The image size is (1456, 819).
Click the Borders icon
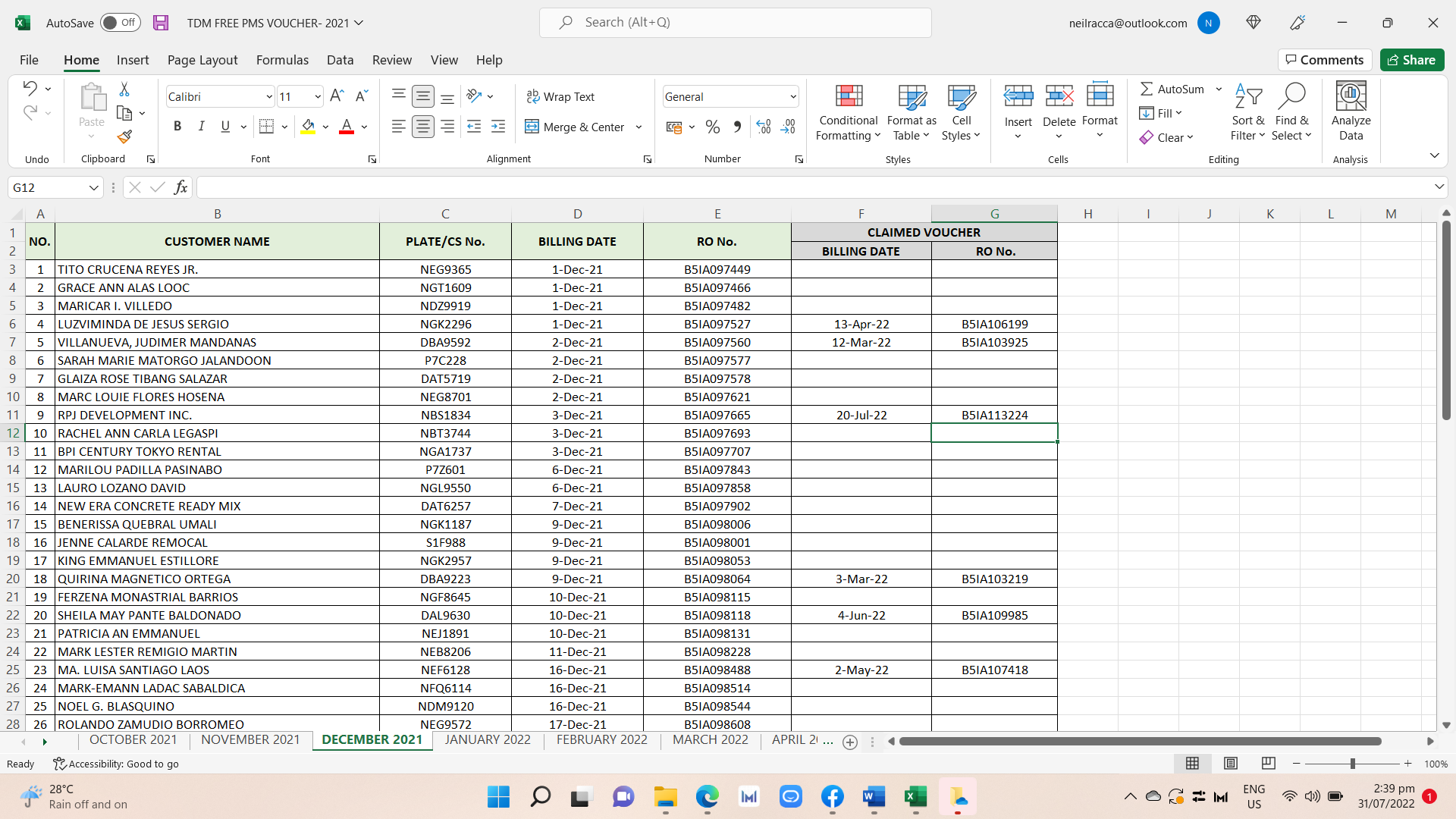[266, 127]
